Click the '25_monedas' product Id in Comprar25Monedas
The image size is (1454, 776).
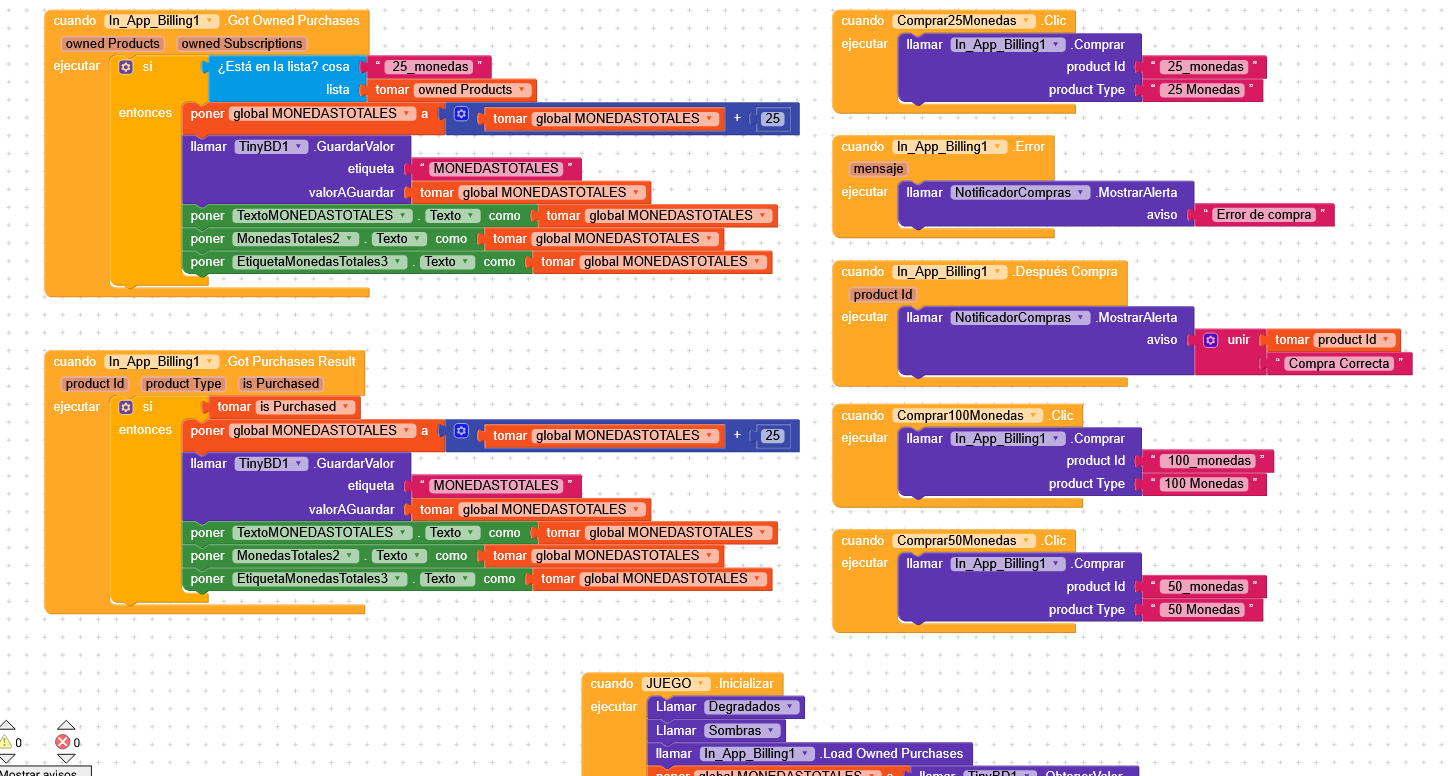click(x=1206, y=67)
